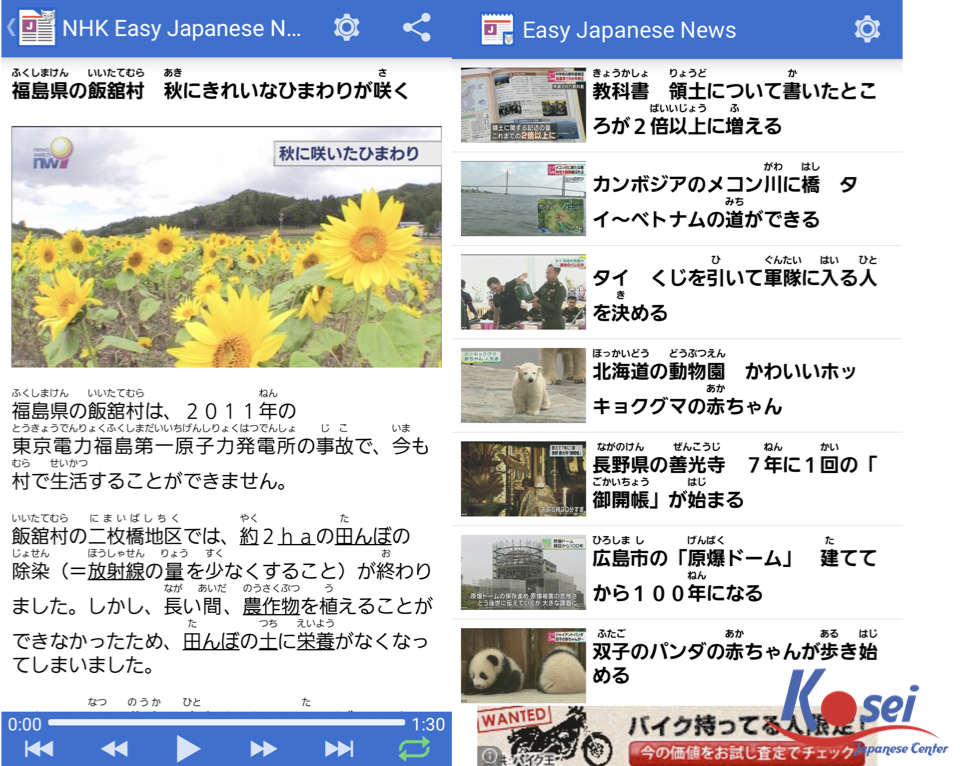This screenshot has width=960, height=766.
Task: Rewind the article audio
Action: point(114,748)
